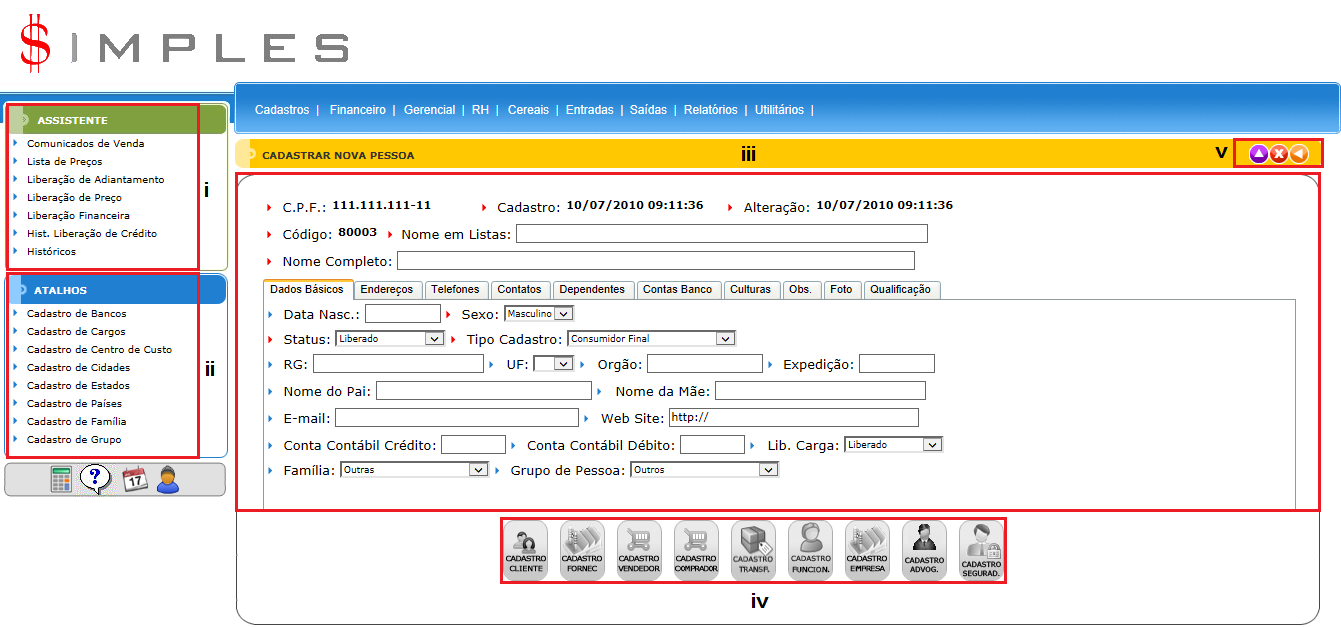The height and width of the screenshot is (627, 1341).
Task: Click the Cadastro Cliente icon button
Action: click(525, 551)
